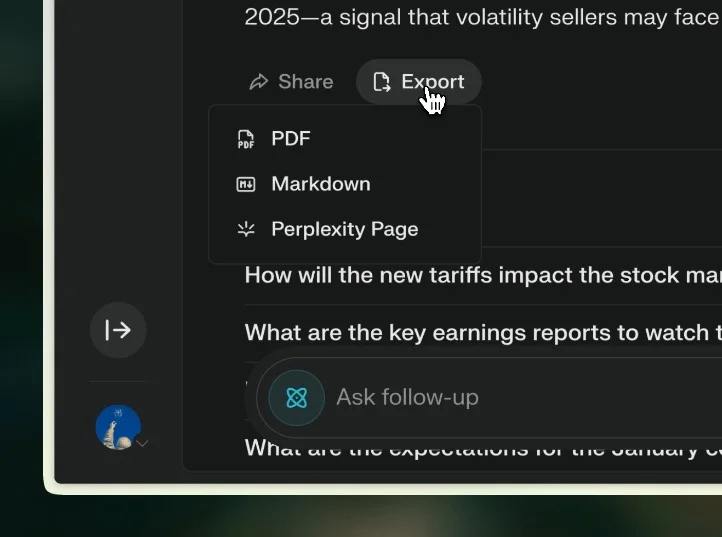This screenshot has height=537, width=722.
Task: Toggle the Export dropdown label
Action: click(432, 82)
